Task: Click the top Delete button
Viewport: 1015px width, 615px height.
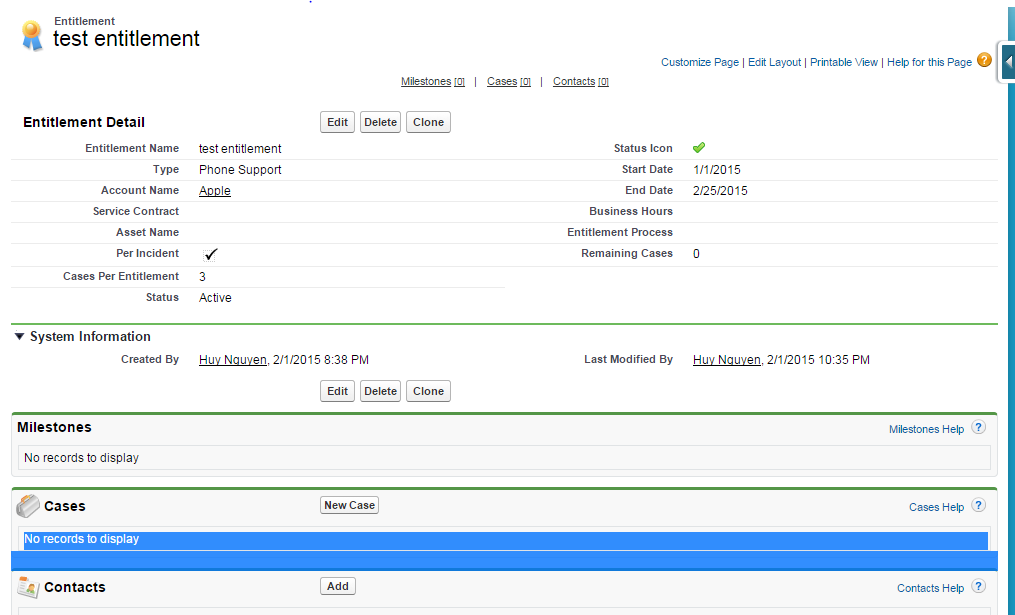Action: pyautogui.click(x=380, y=122)
